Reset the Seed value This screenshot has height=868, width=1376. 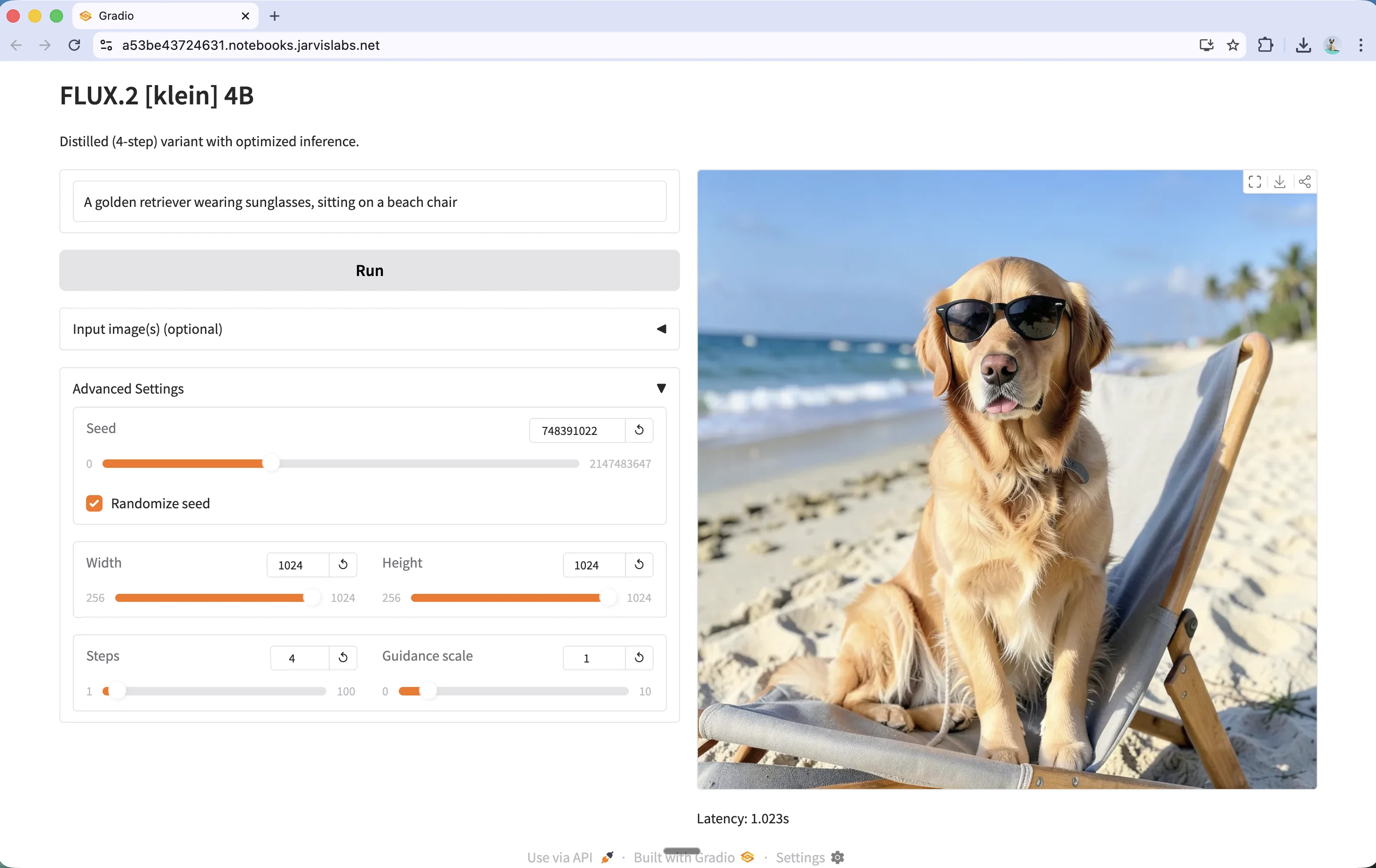639,430
